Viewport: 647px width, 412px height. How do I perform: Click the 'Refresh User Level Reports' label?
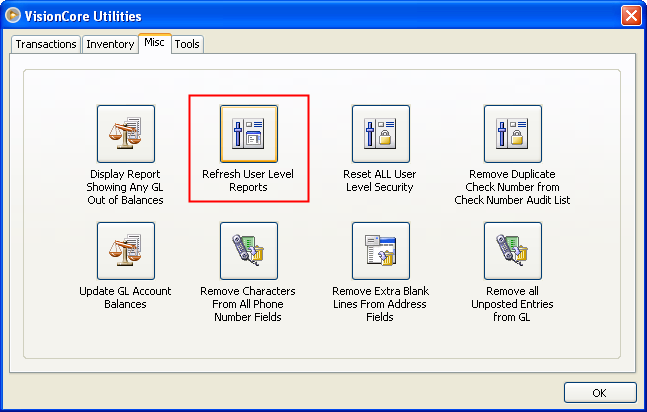248,180
